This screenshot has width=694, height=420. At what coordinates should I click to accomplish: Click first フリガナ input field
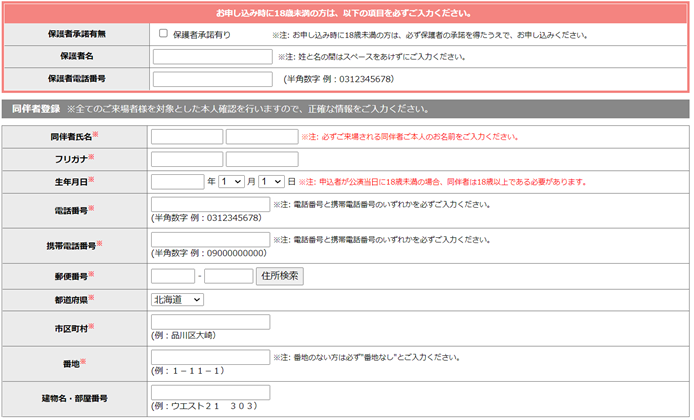[186, 159]
